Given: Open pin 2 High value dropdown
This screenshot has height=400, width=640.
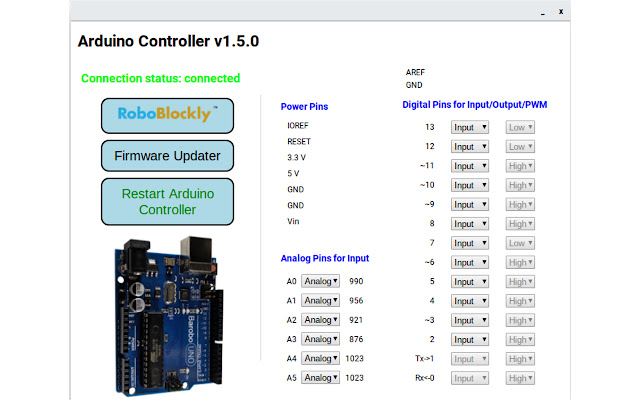Looking at the screenshot, I should (x=520, y=340).
